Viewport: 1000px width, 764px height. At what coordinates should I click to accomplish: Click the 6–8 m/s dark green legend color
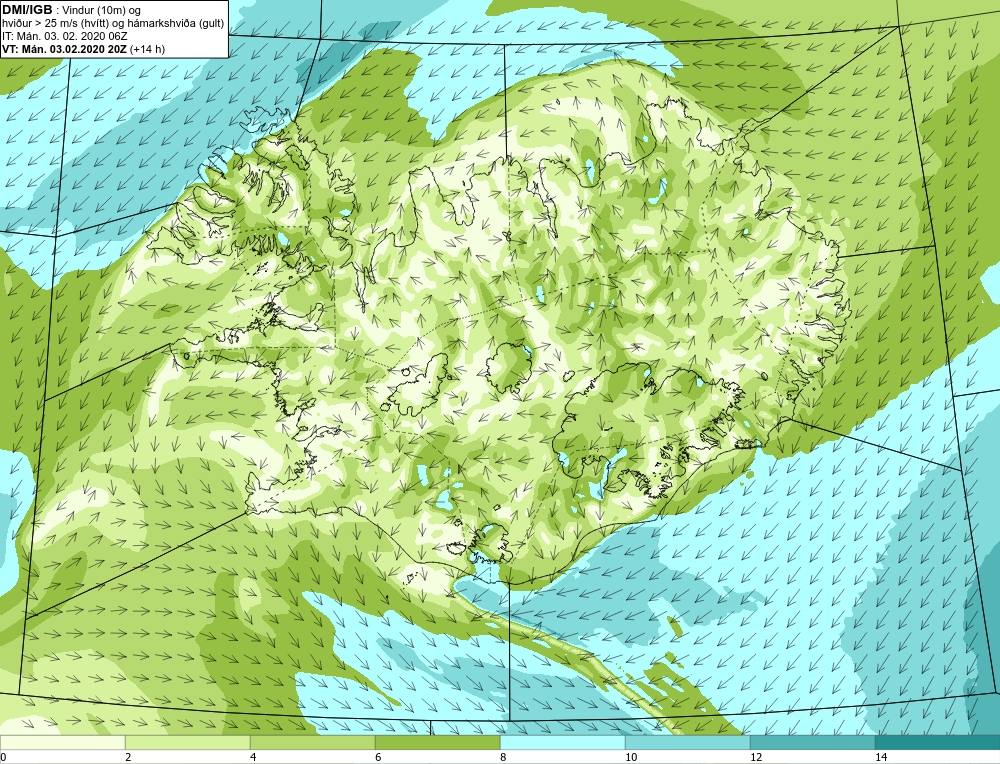tap(438, 742)
